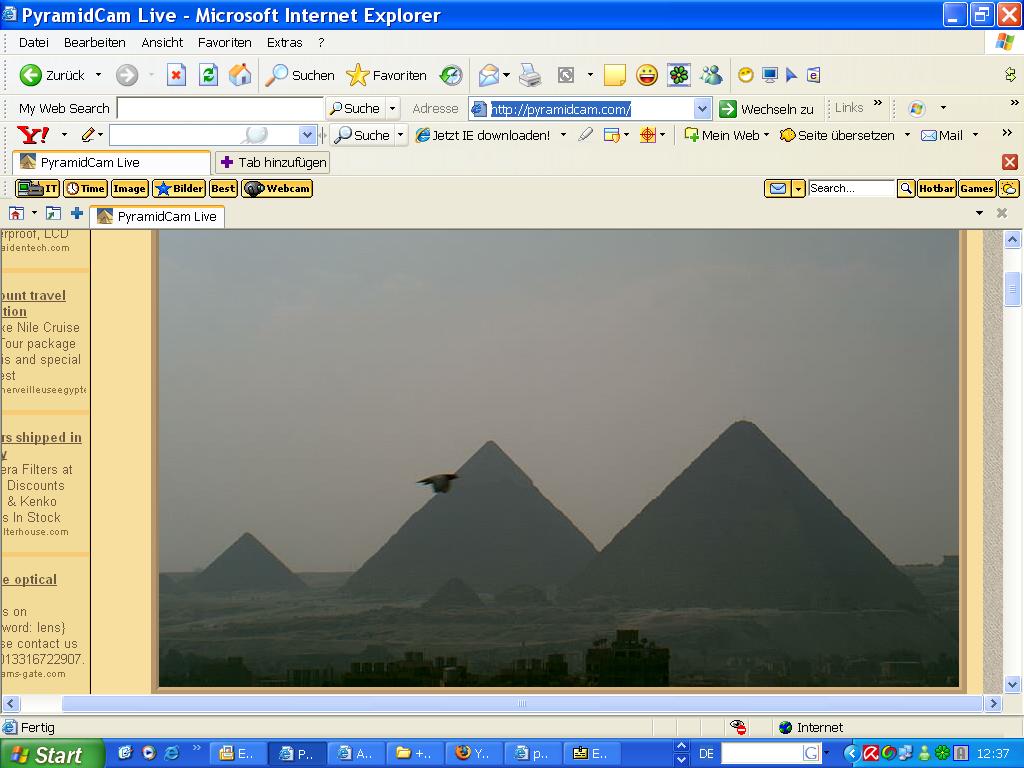Click the green ICQ flower toolbar icon
Screen dimensions: 1024x768
coord(679,75)
